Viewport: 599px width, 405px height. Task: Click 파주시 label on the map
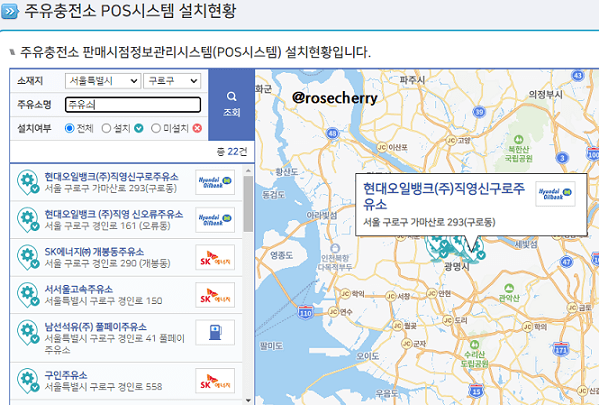coord(412,80)
